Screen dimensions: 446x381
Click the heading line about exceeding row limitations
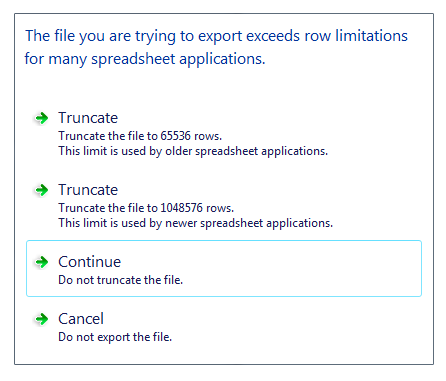click(216, 36)
